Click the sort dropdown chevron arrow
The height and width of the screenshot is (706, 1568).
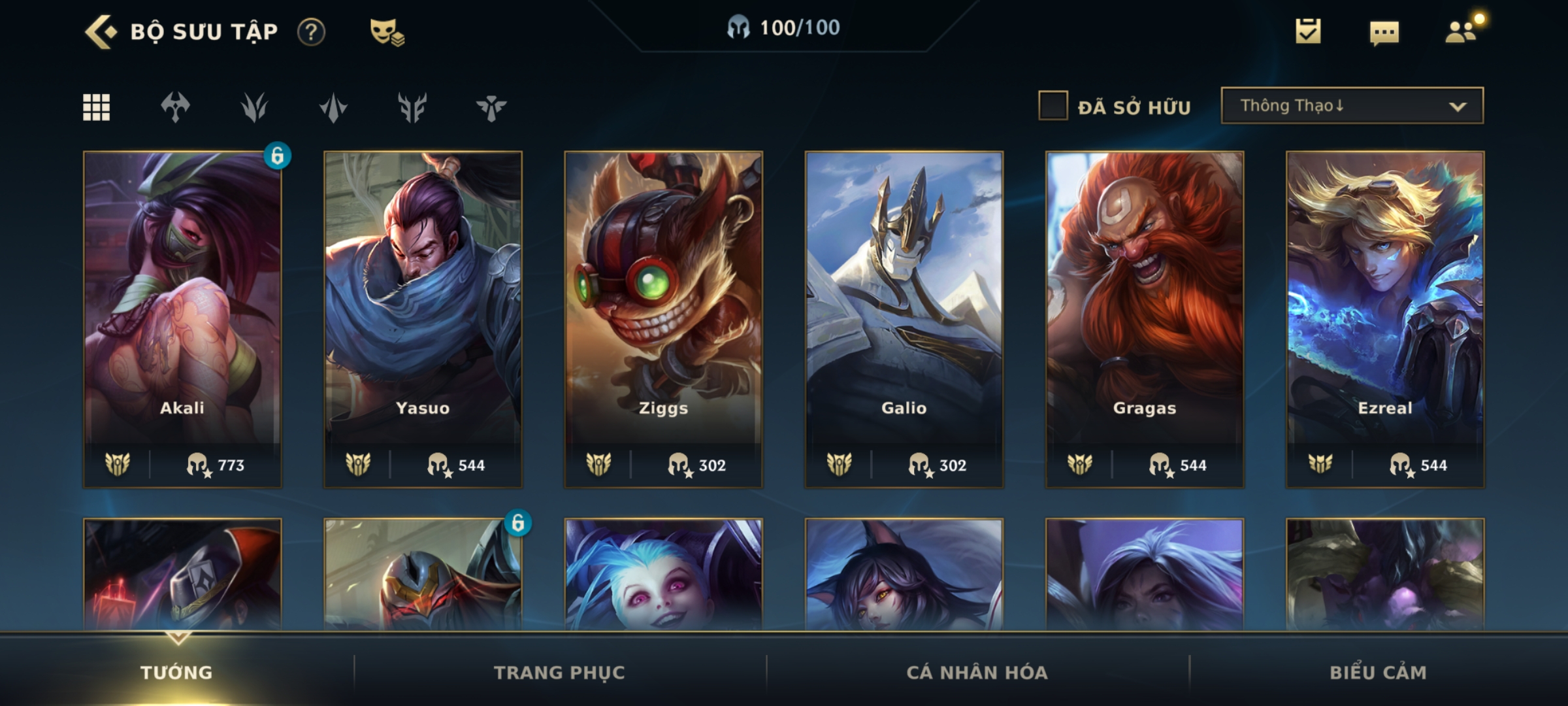coord(1458,107)
